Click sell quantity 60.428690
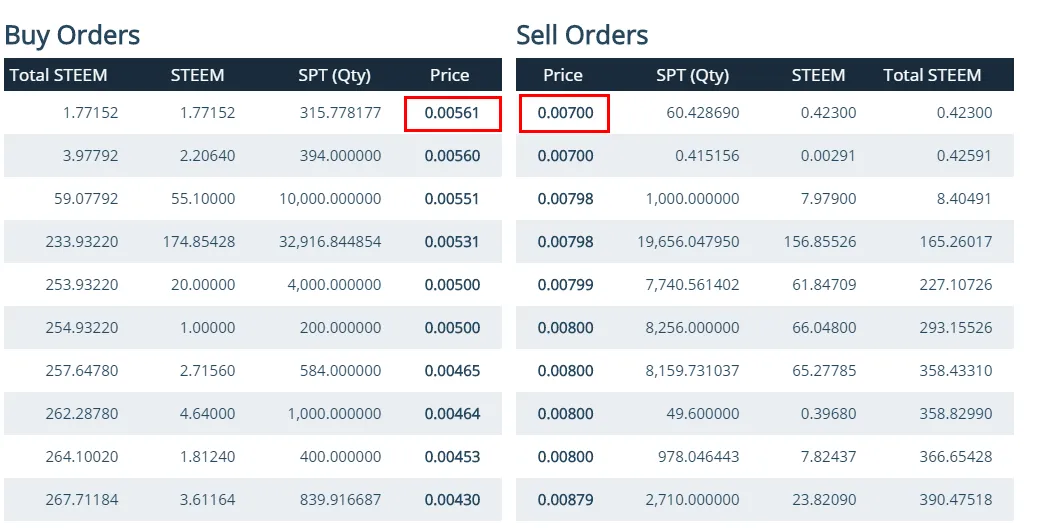The width and height of the screenshot is (1039, 528). tap(703, 113)
